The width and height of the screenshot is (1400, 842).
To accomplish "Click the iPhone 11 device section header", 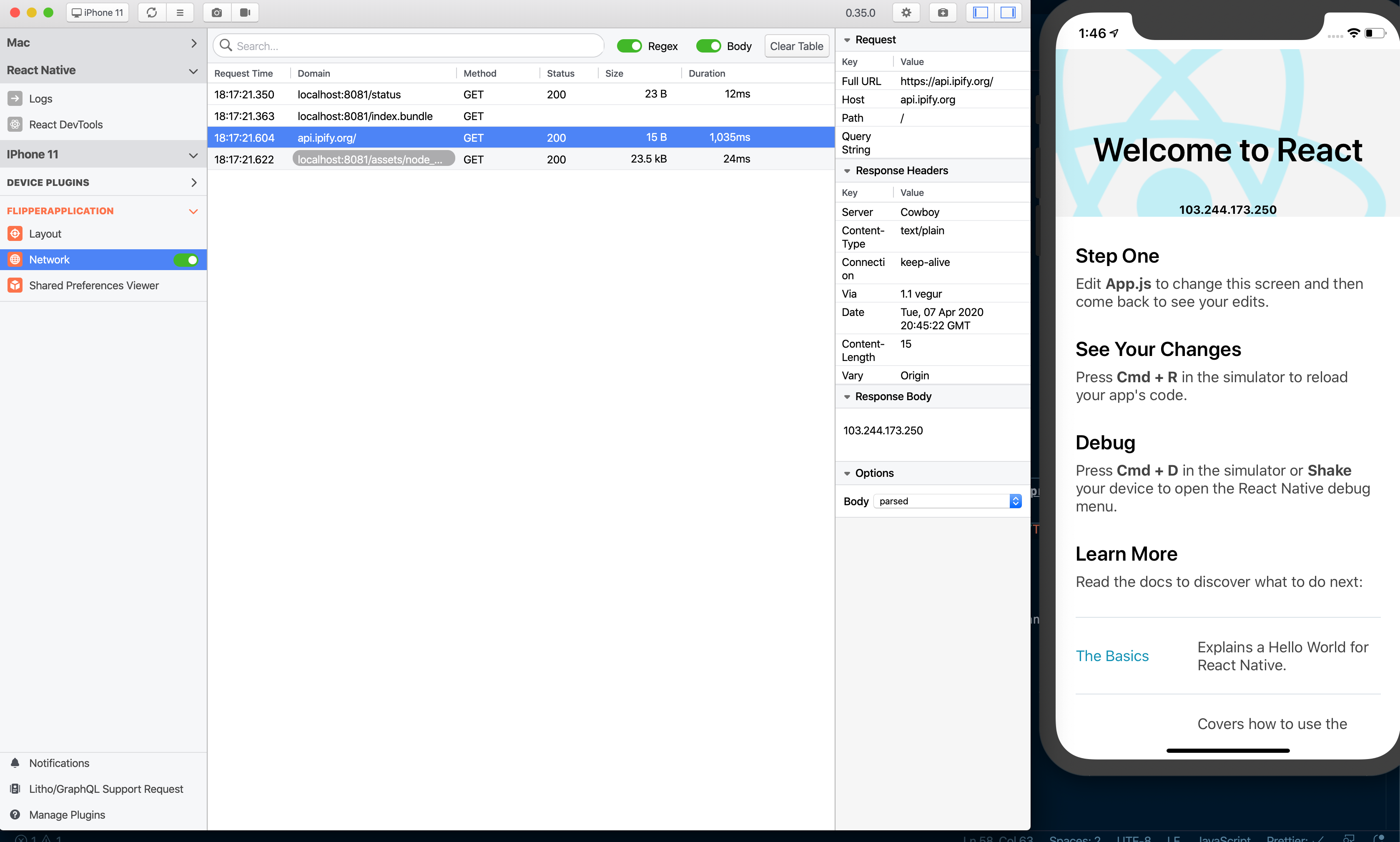I will 103,154.
